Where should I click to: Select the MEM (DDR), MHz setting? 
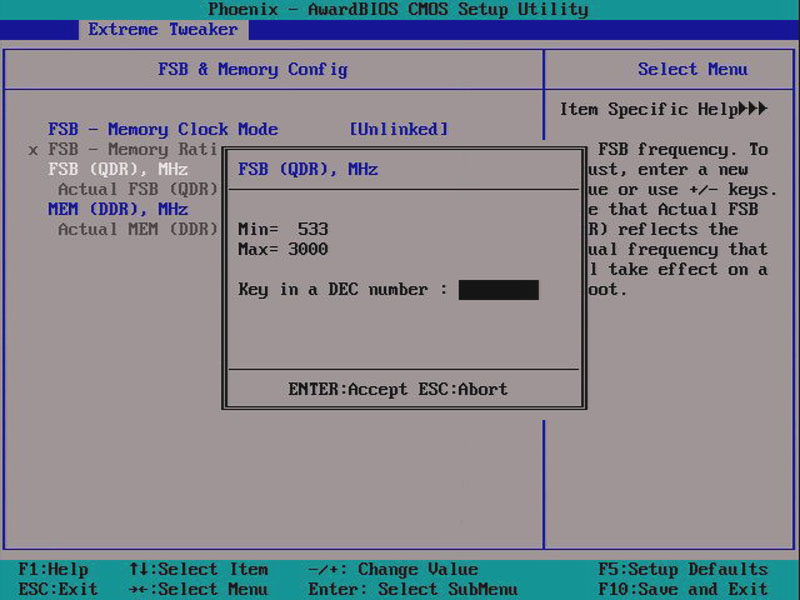(118, 209)
